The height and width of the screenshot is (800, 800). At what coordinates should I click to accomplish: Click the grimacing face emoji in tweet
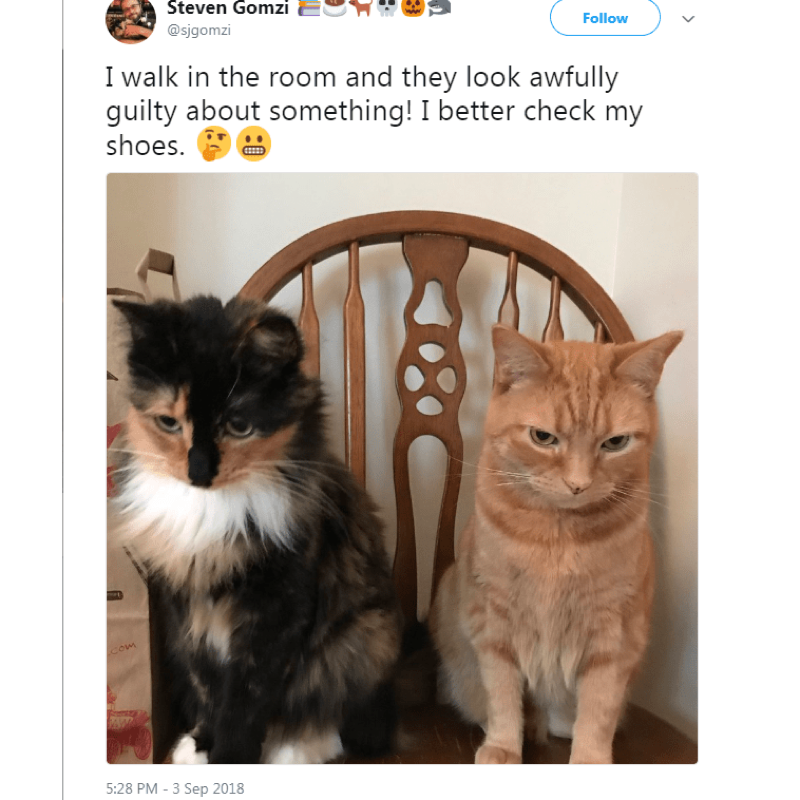click(254, 143)
